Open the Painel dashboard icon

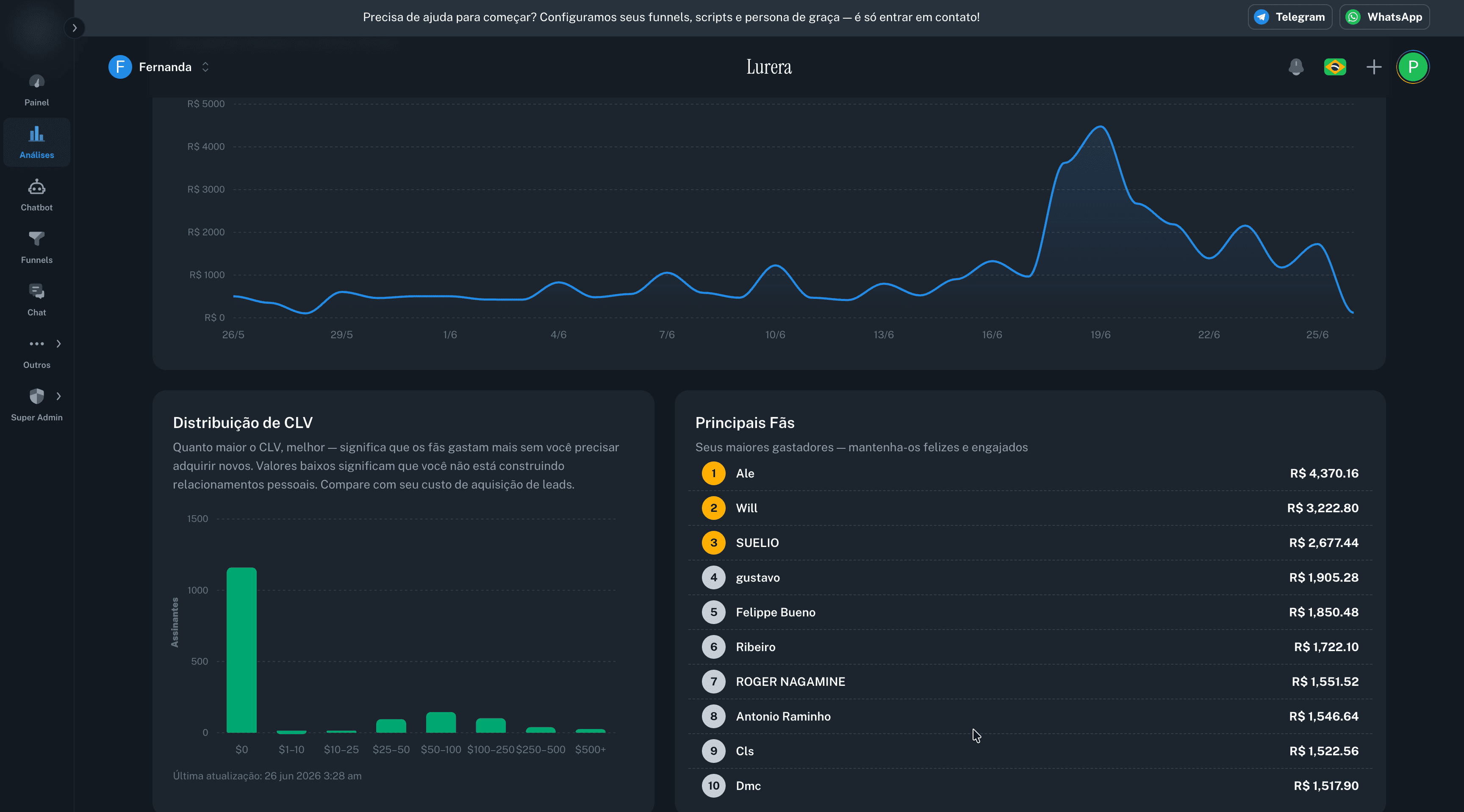[x=36, y=82]
